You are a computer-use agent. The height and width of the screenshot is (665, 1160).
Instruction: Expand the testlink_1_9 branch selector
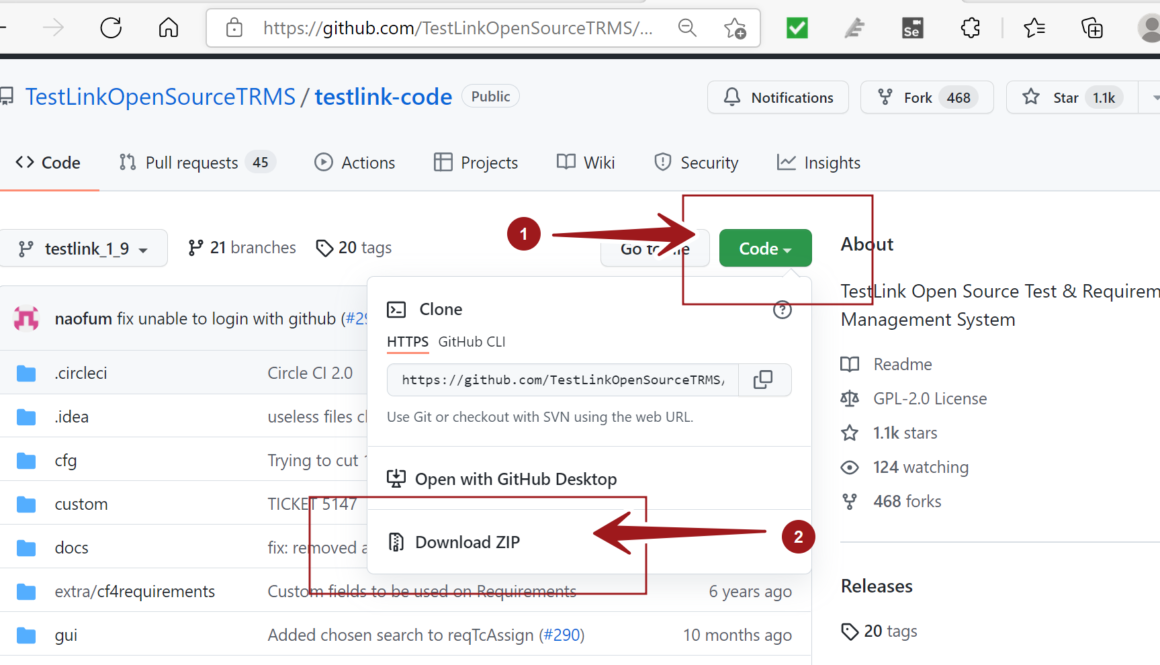click(x=84, y=249)
